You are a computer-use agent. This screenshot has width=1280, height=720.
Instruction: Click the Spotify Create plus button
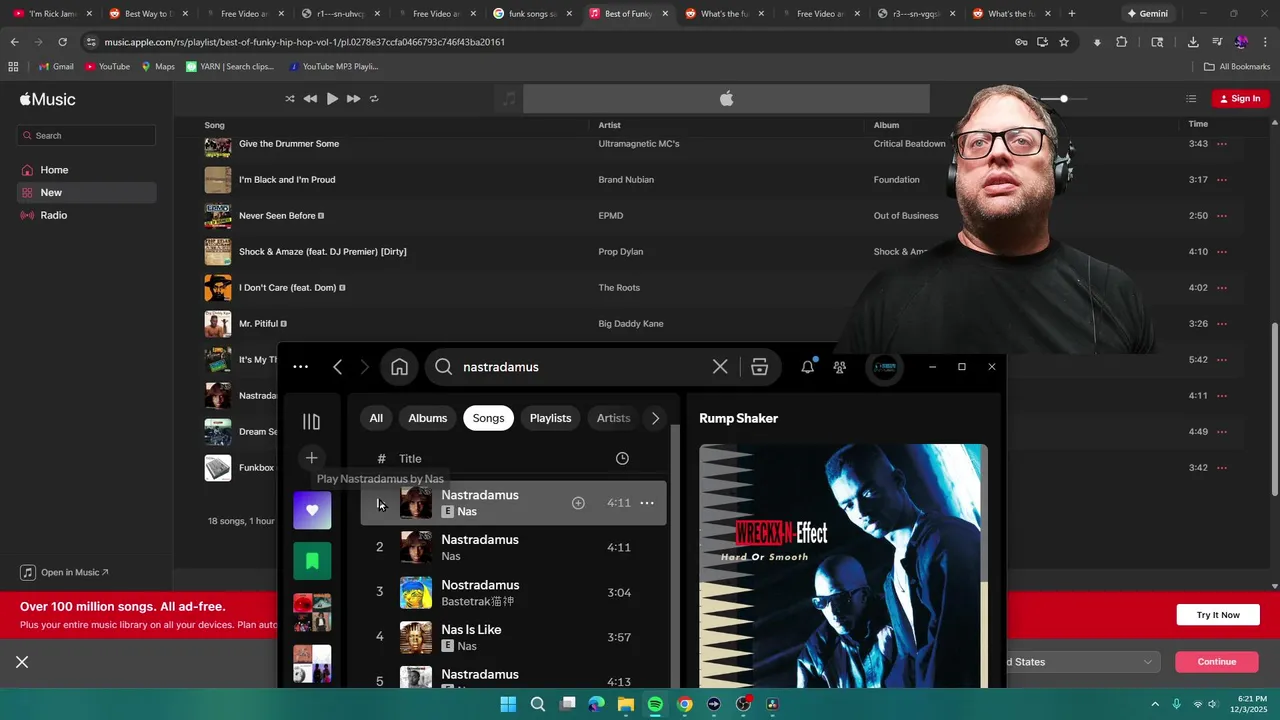tap(311, 458)
